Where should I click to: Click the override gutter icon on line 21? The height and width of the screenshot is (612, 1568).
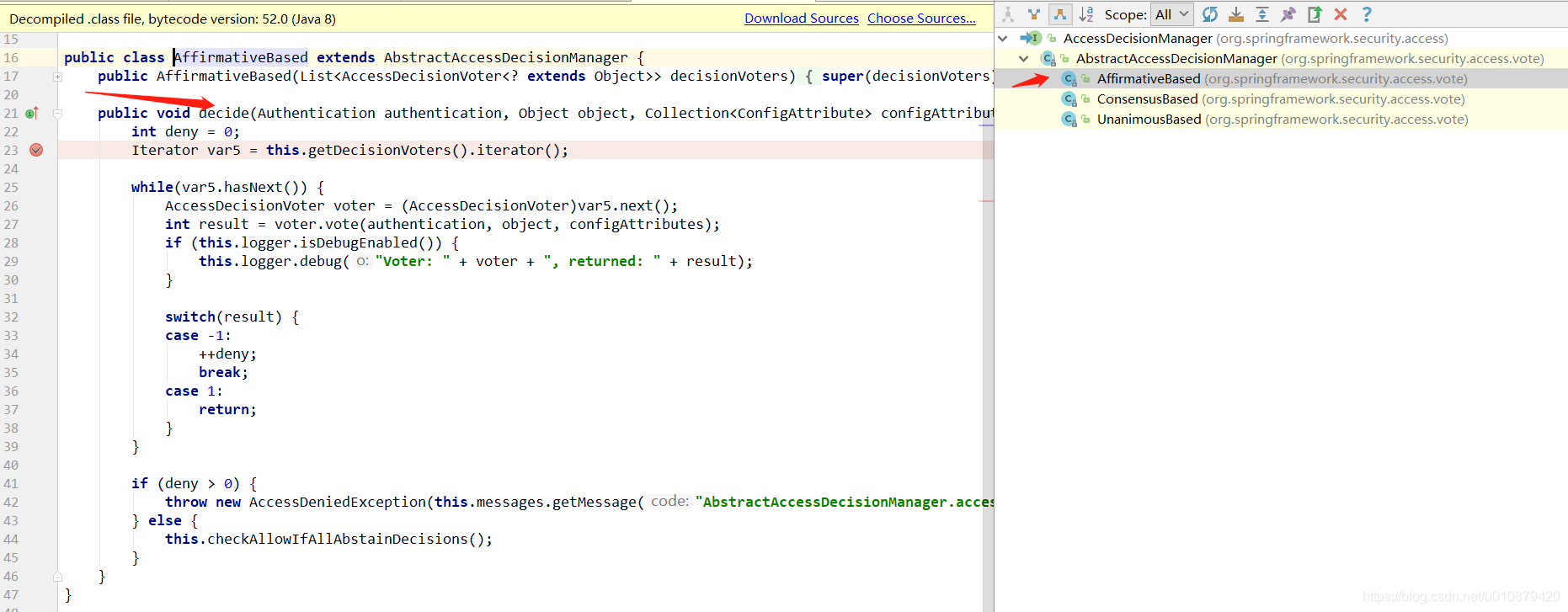(32, 113)
